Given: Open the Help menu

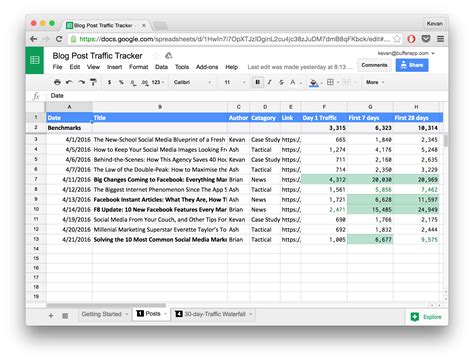Looking at the screenshot, I should [231, 67].
